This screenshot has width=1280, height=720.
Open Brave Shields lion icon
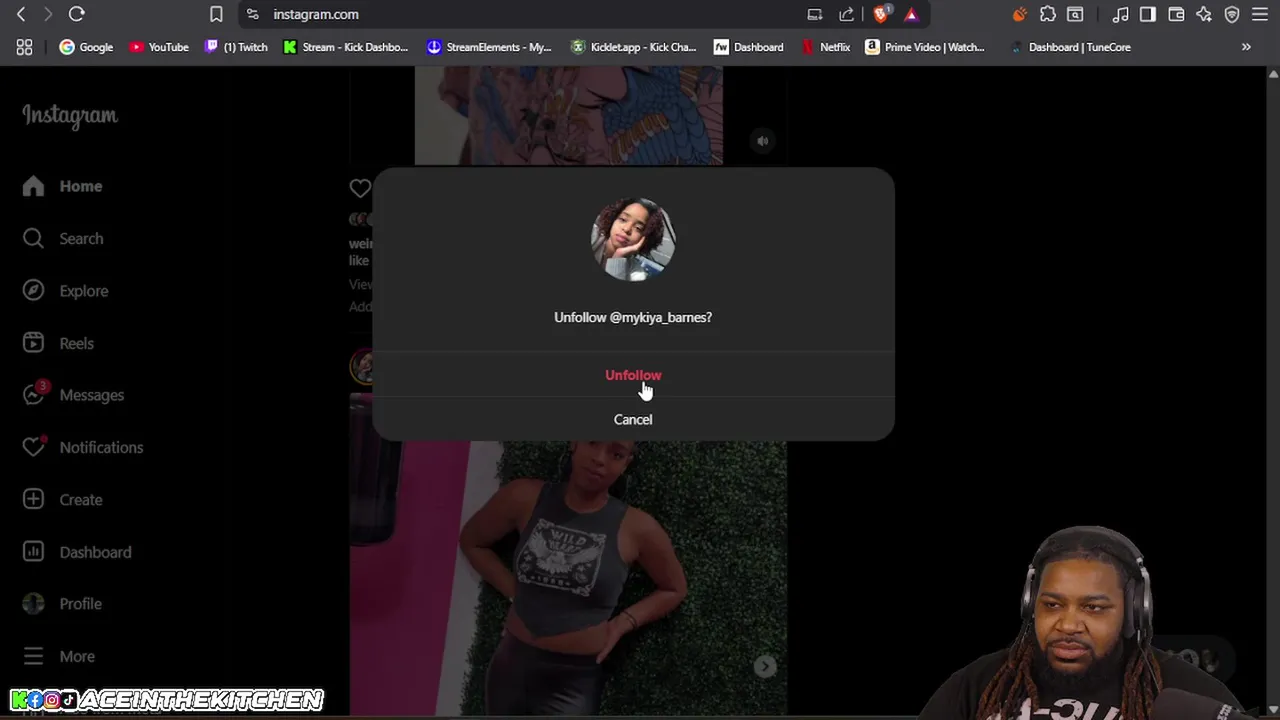881,14
